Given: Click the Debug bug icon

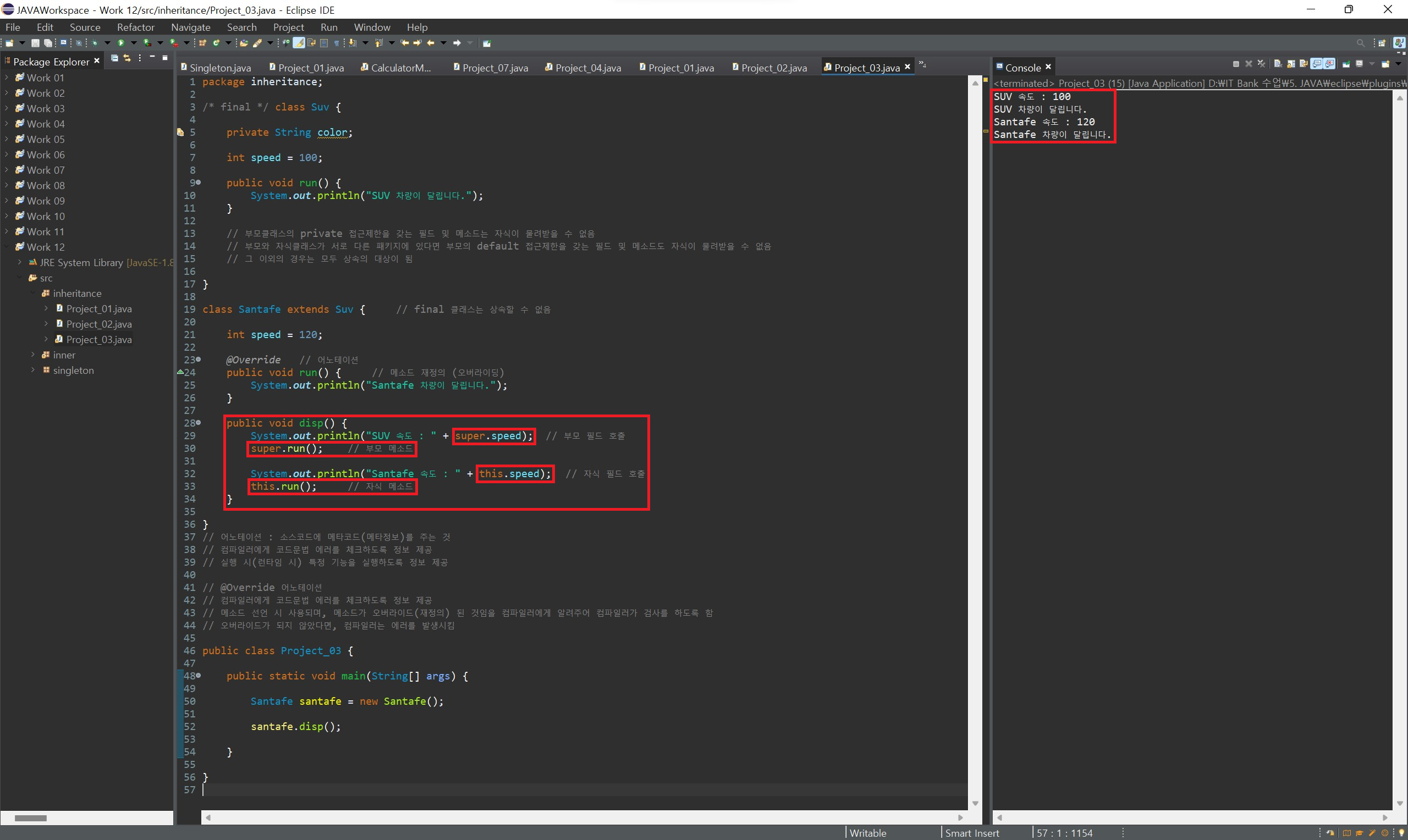Looking at the screenshot, I should (95, 43).
